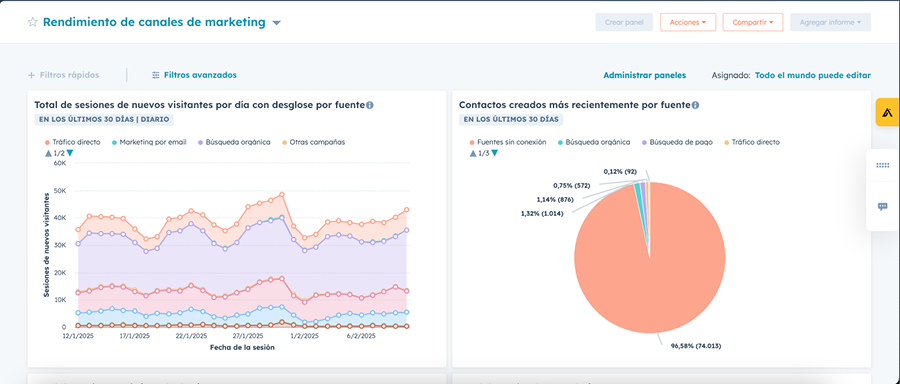The image size is (900, 384).
Task: Click the yellow tent-icon side tab
Action: tap(887, 112)
